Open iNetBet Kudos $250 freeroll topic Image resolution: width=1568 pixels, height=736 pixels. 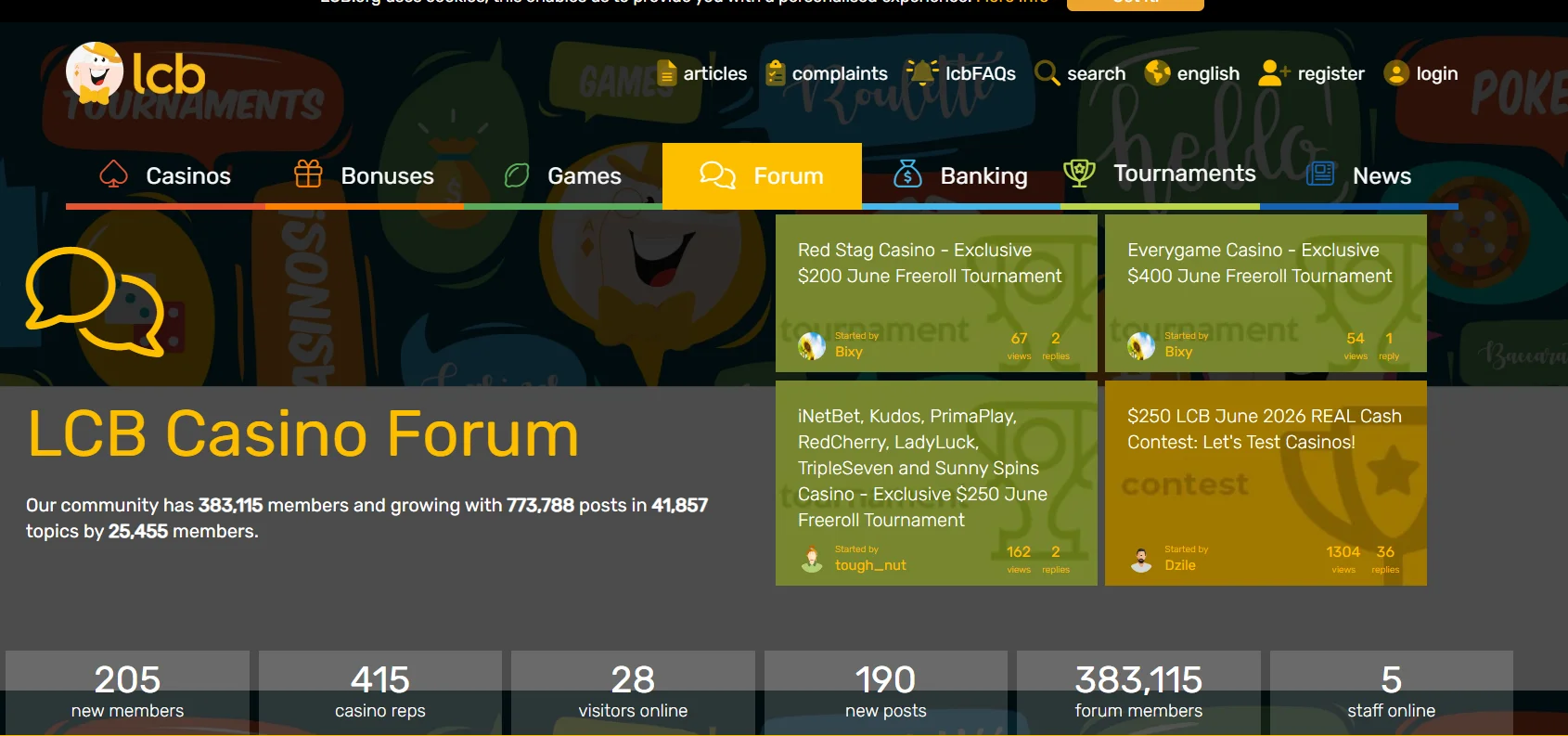(923, 468)
